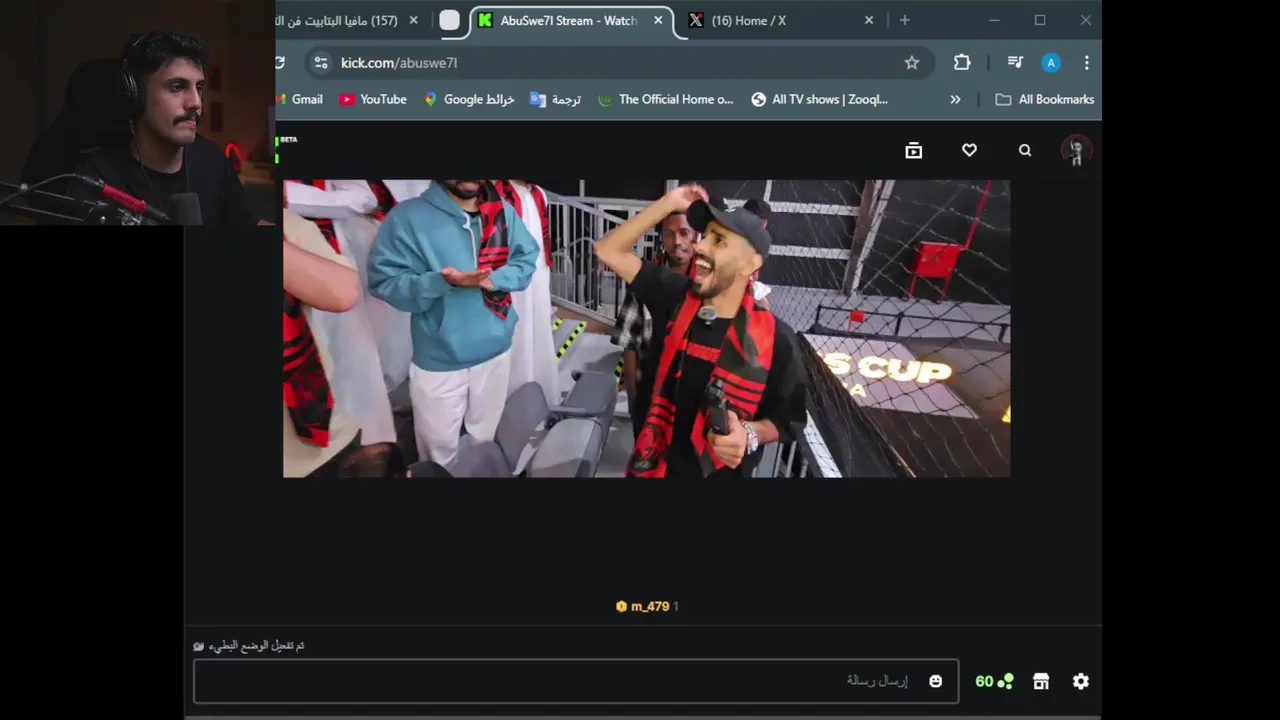Click the stream video player

[x=646, y=328]
